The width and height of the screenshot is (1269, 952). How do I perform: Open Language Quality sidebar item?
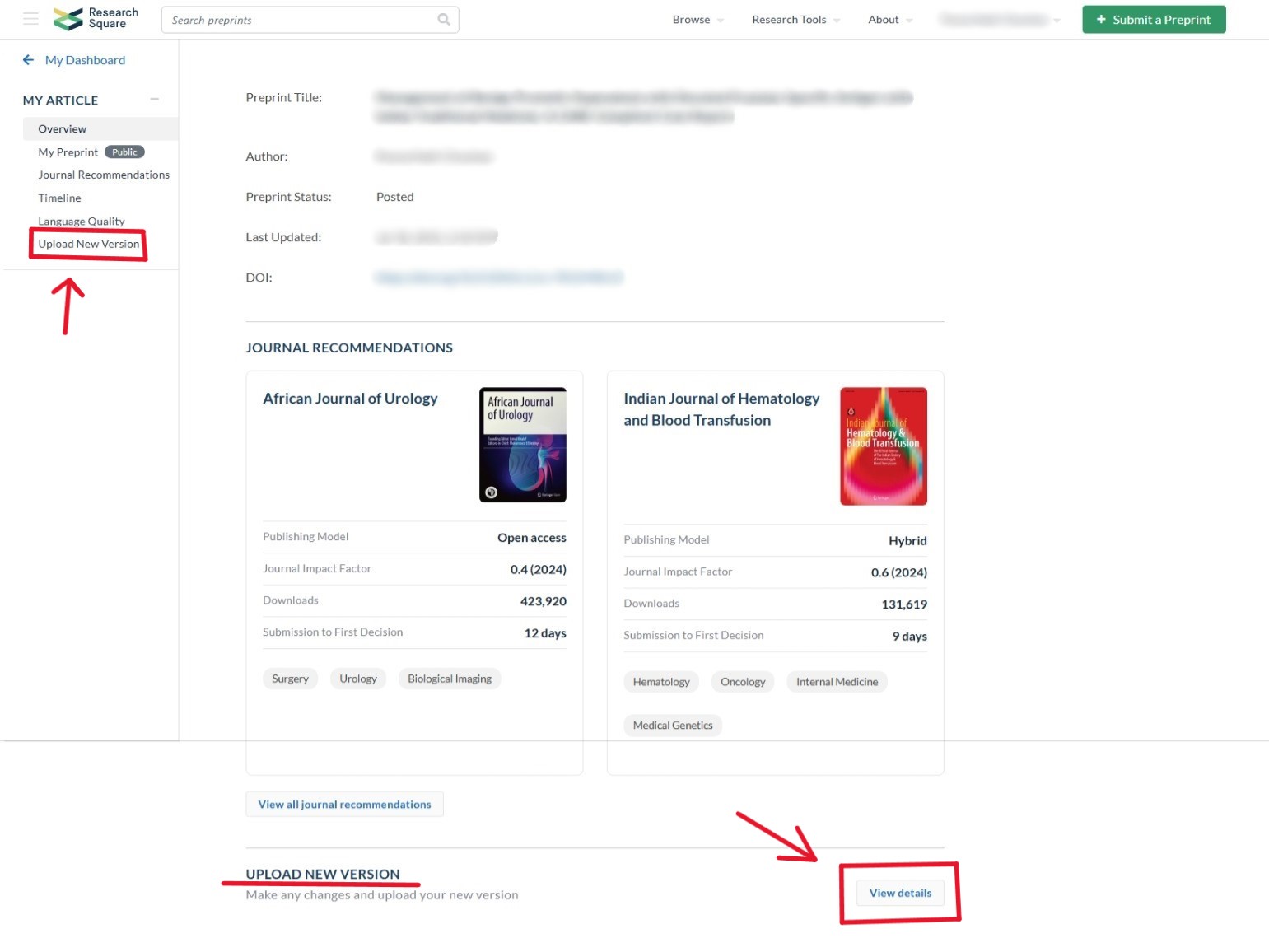(x=82, y=221)
